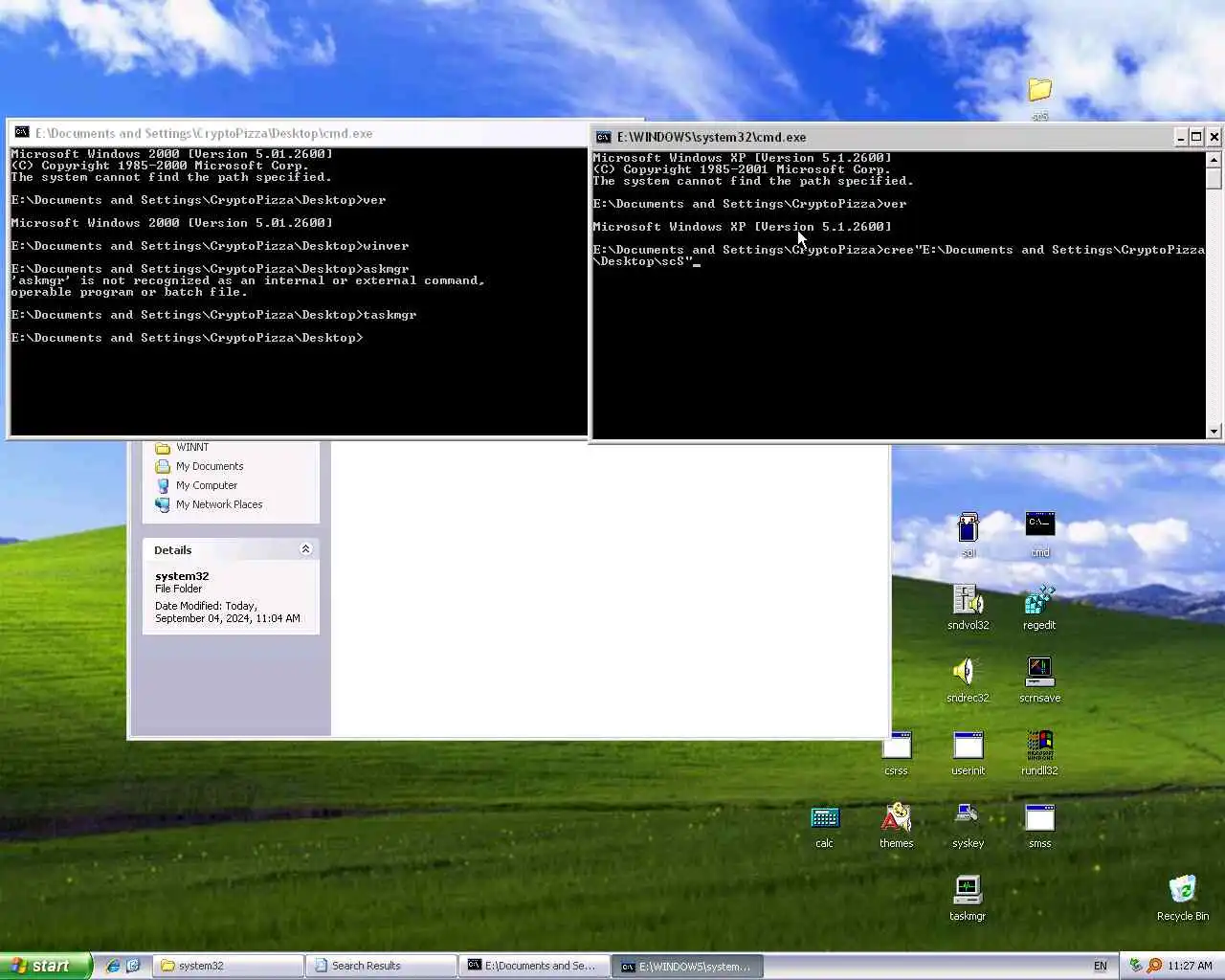1225x980 pixels.
Task: Activate the E:\WINDOWS\system... taskbar button
Action: [688, 966]
